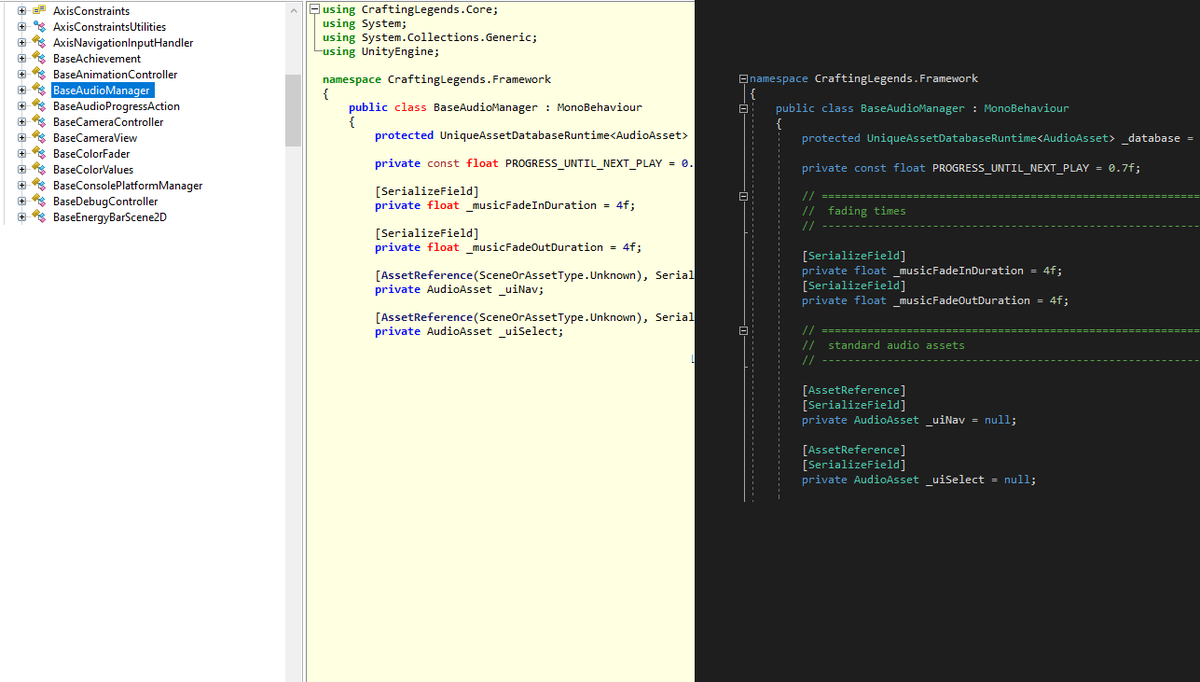Expand the BaseEnergyBarScene2D tree node
This screenshot has height=682, width=1200.
pyautogui.click(x=22, y=217)
